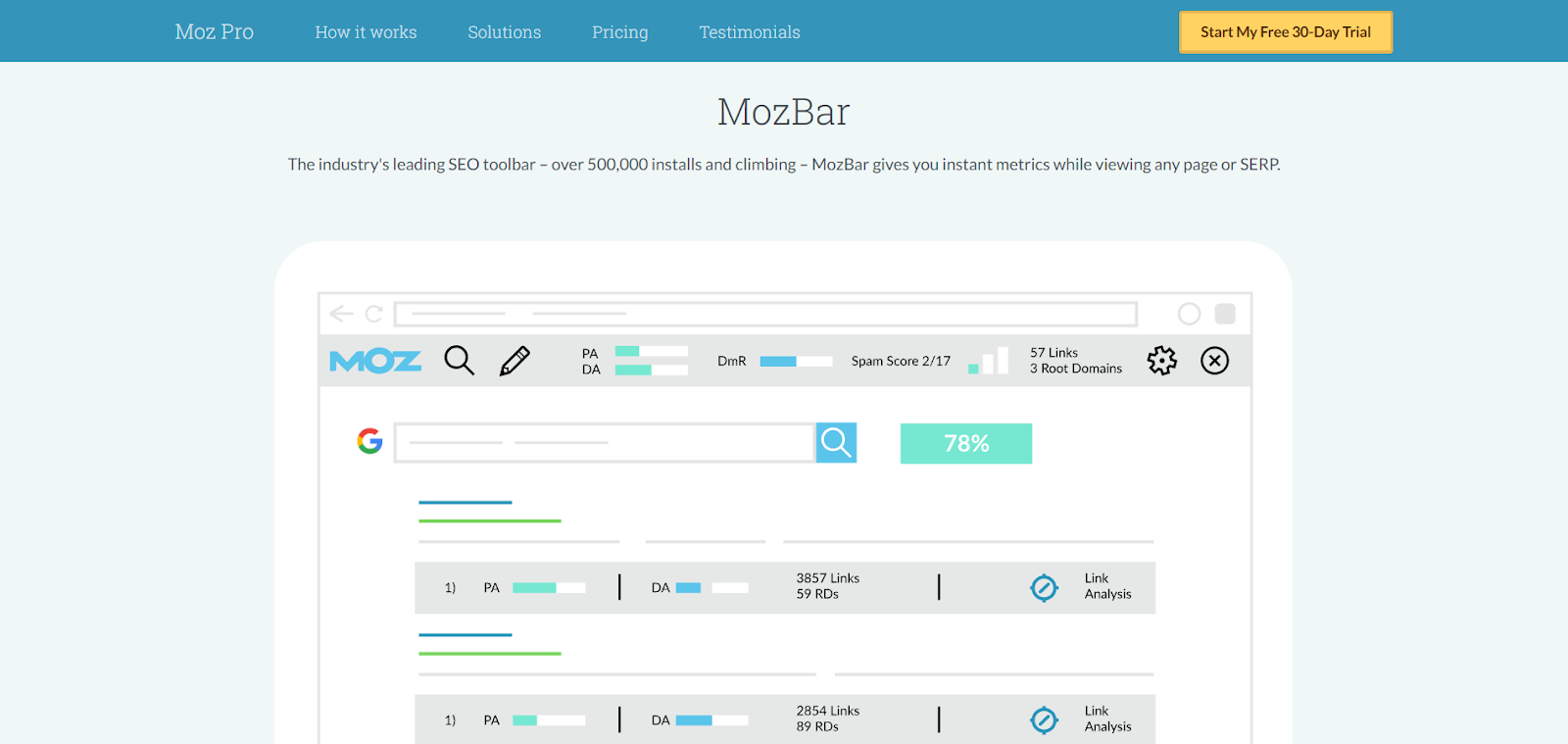Open the Solutions nav item
1568x744 pixels.
tap(505, 32)
